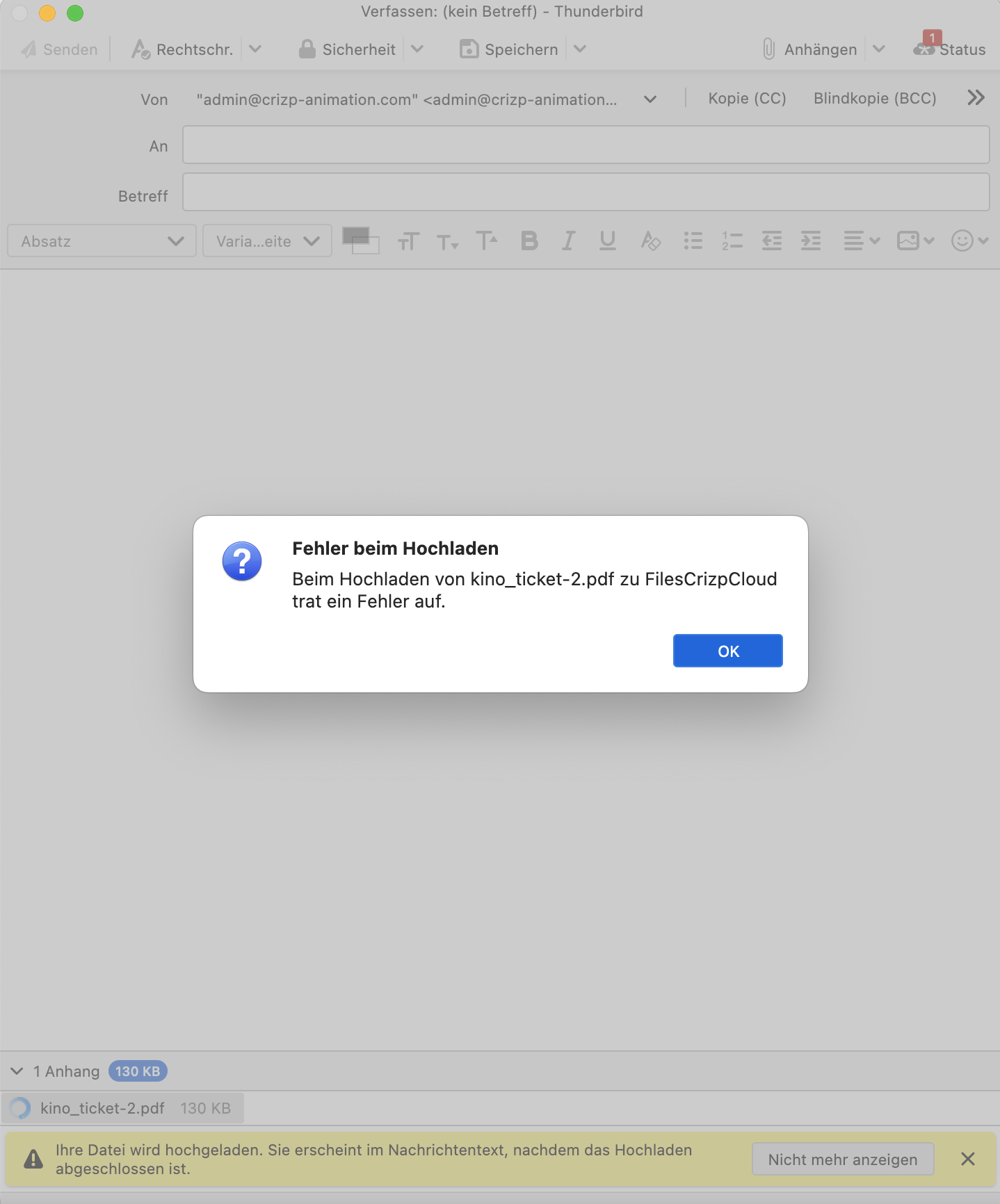Expand the Anhängen dropdown arrow
Screen dimensions: 1000x1204
pos(879,49)
